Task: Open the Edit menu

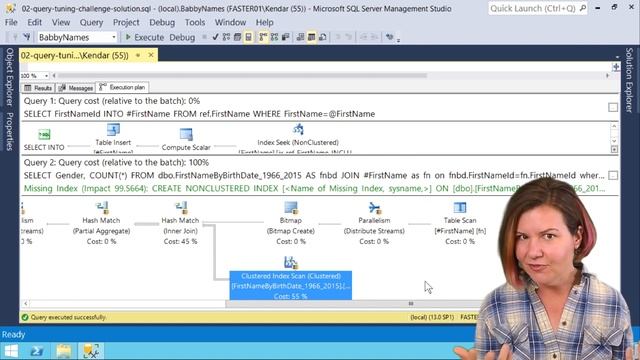Action: pos(35,22)
